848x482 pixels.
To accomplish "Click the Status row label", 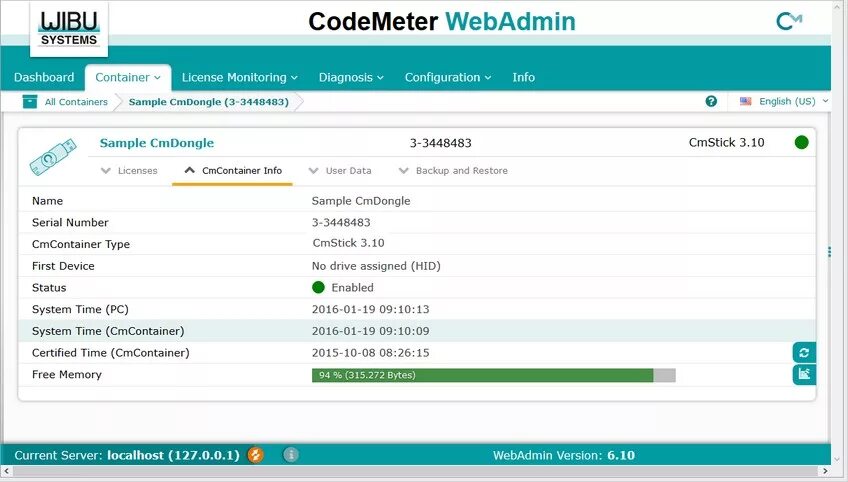I will coord(49,287).
